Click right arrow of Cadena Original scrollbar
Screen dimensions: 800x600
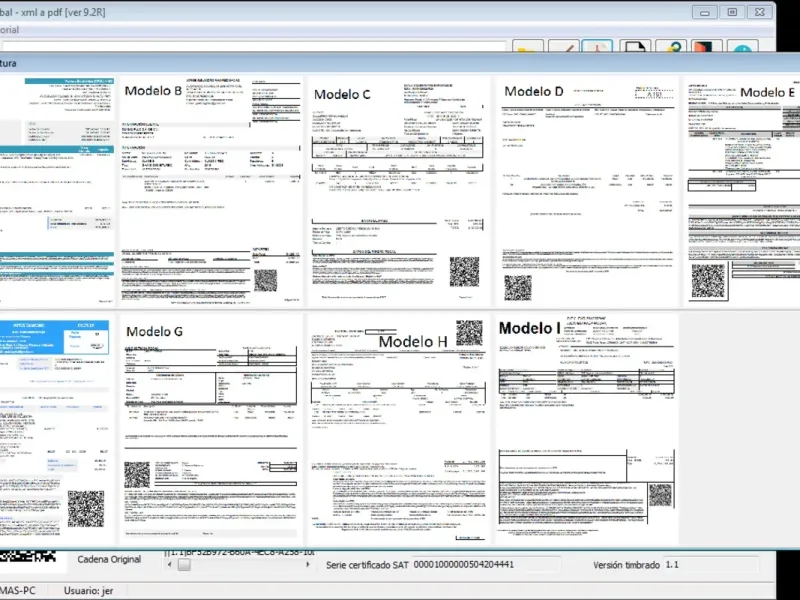pyautogui.click(x=308, y=565)
